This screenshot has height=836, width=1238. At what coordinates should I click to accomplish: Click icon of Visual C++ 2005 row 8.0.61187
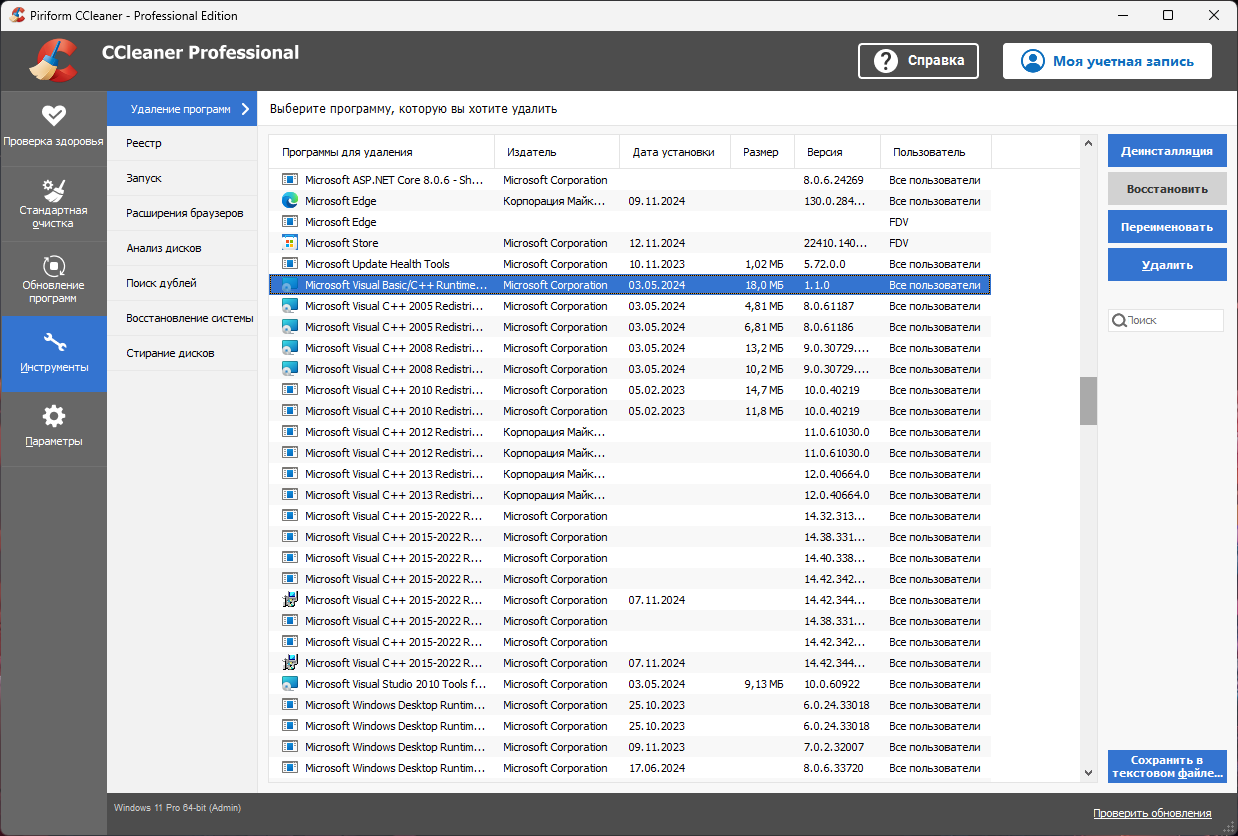(x=290, y=306)
